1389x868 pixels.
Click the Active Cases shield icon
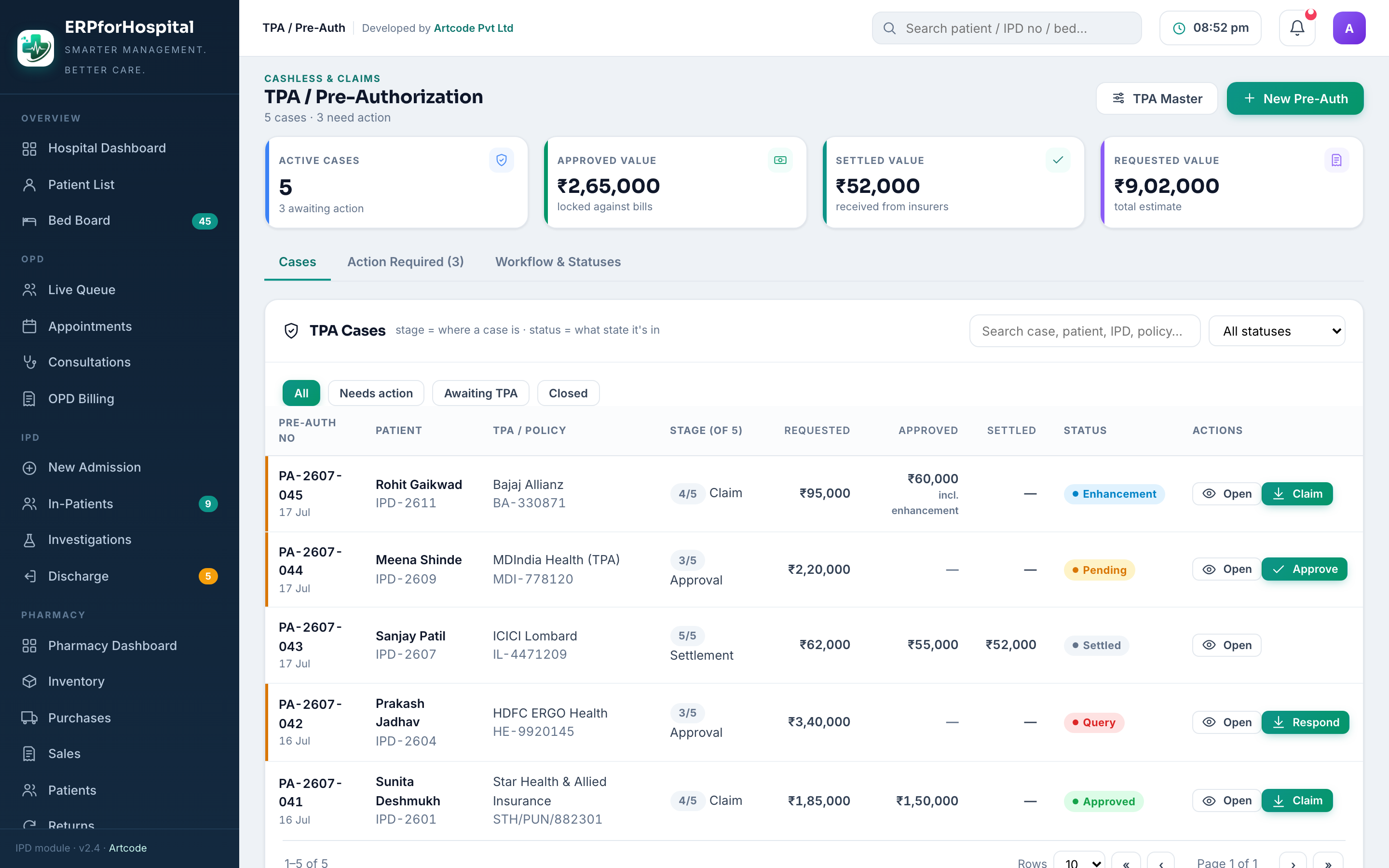point(501,160)
